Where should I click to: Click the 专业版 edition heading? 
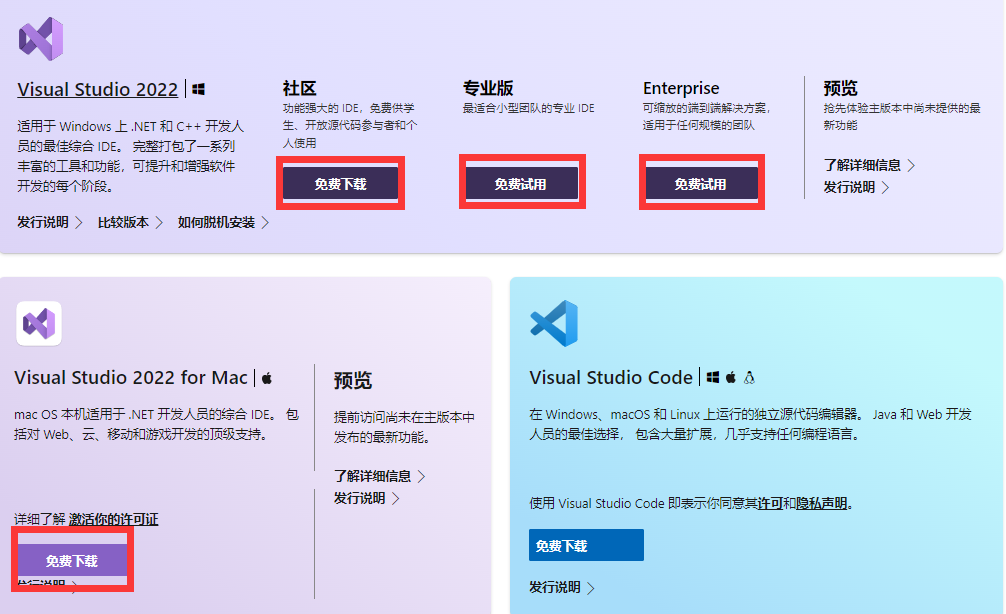(488, 88)
